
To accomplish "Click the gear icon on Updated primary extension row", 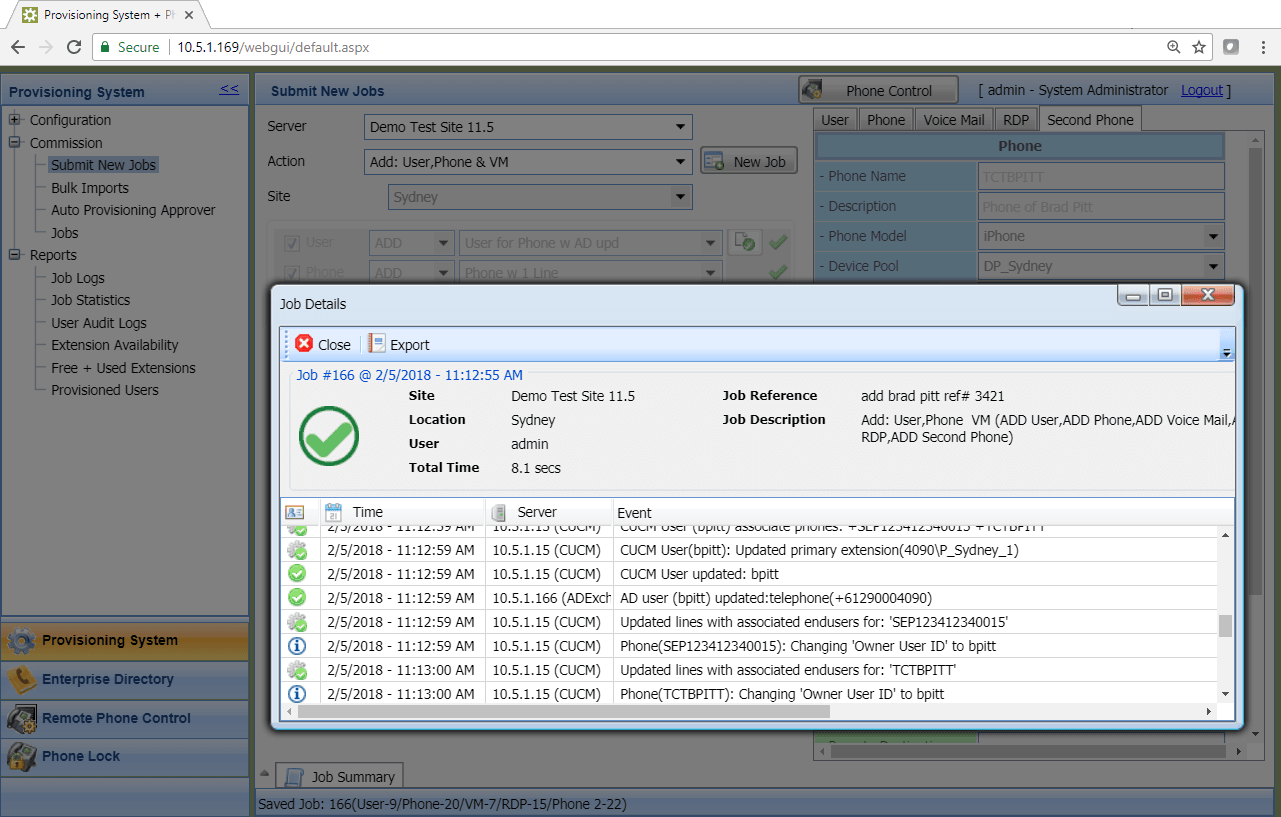I will point(297,549).
